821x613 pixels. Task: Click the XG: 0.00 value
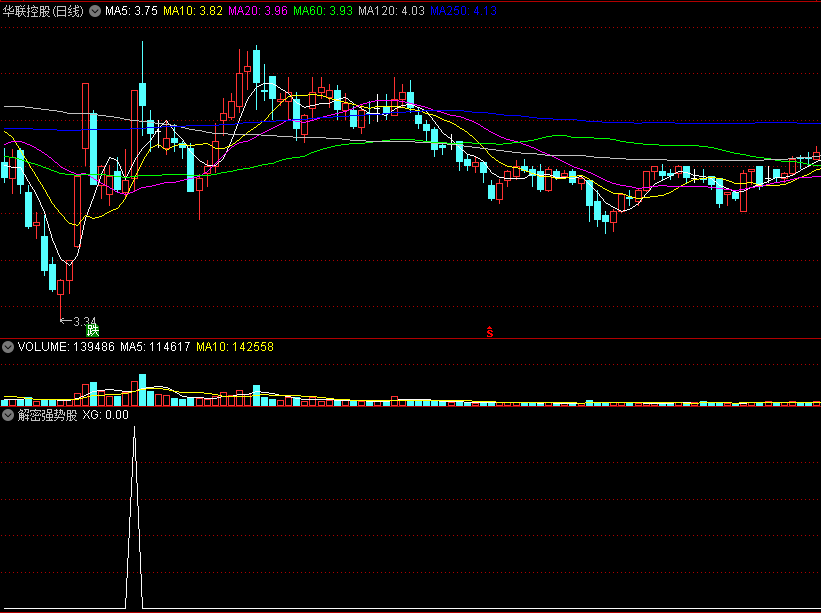click(x=105, y=415)
